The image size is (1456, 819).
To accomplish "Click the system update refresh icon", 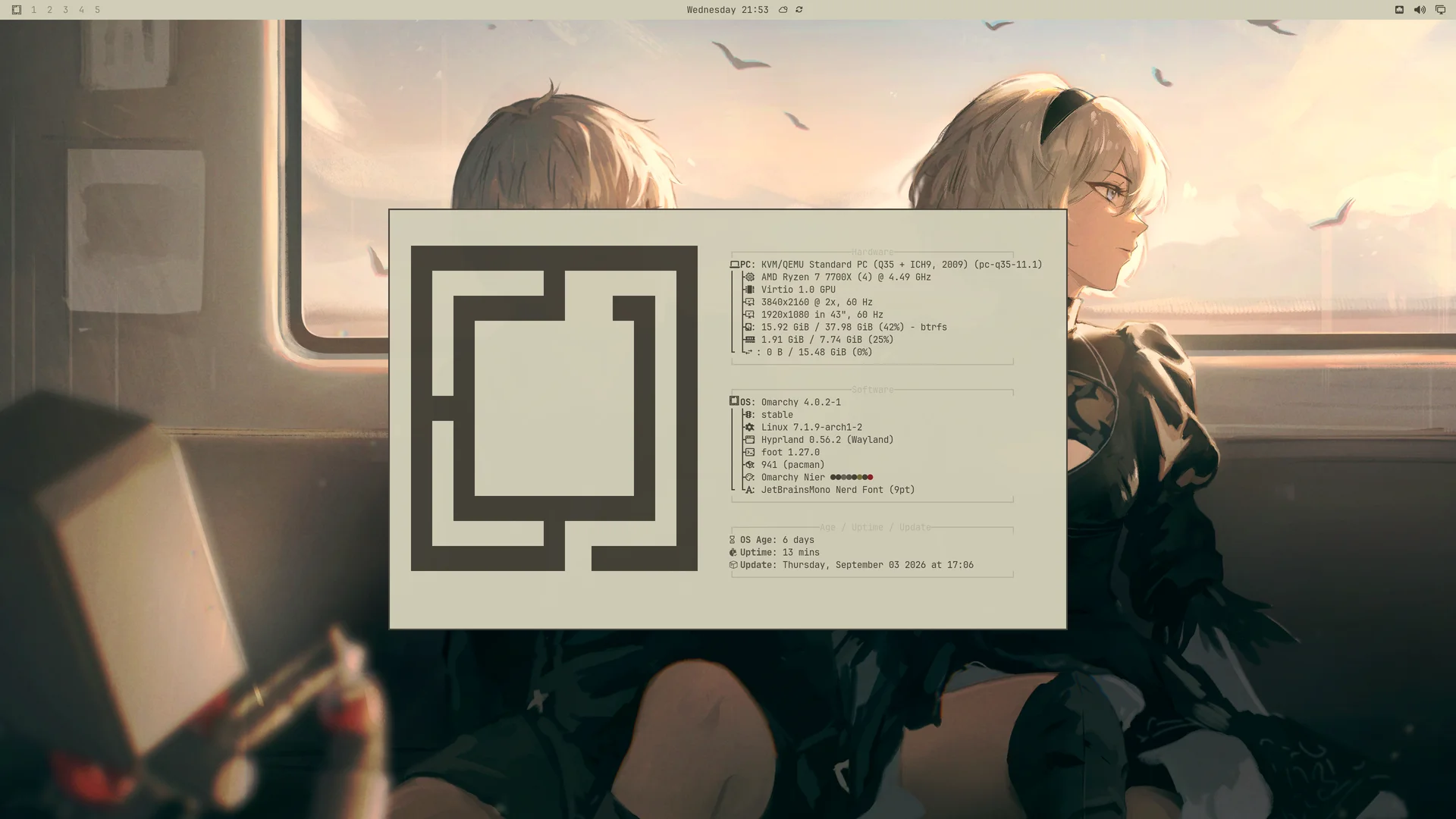I will point(799,10).
